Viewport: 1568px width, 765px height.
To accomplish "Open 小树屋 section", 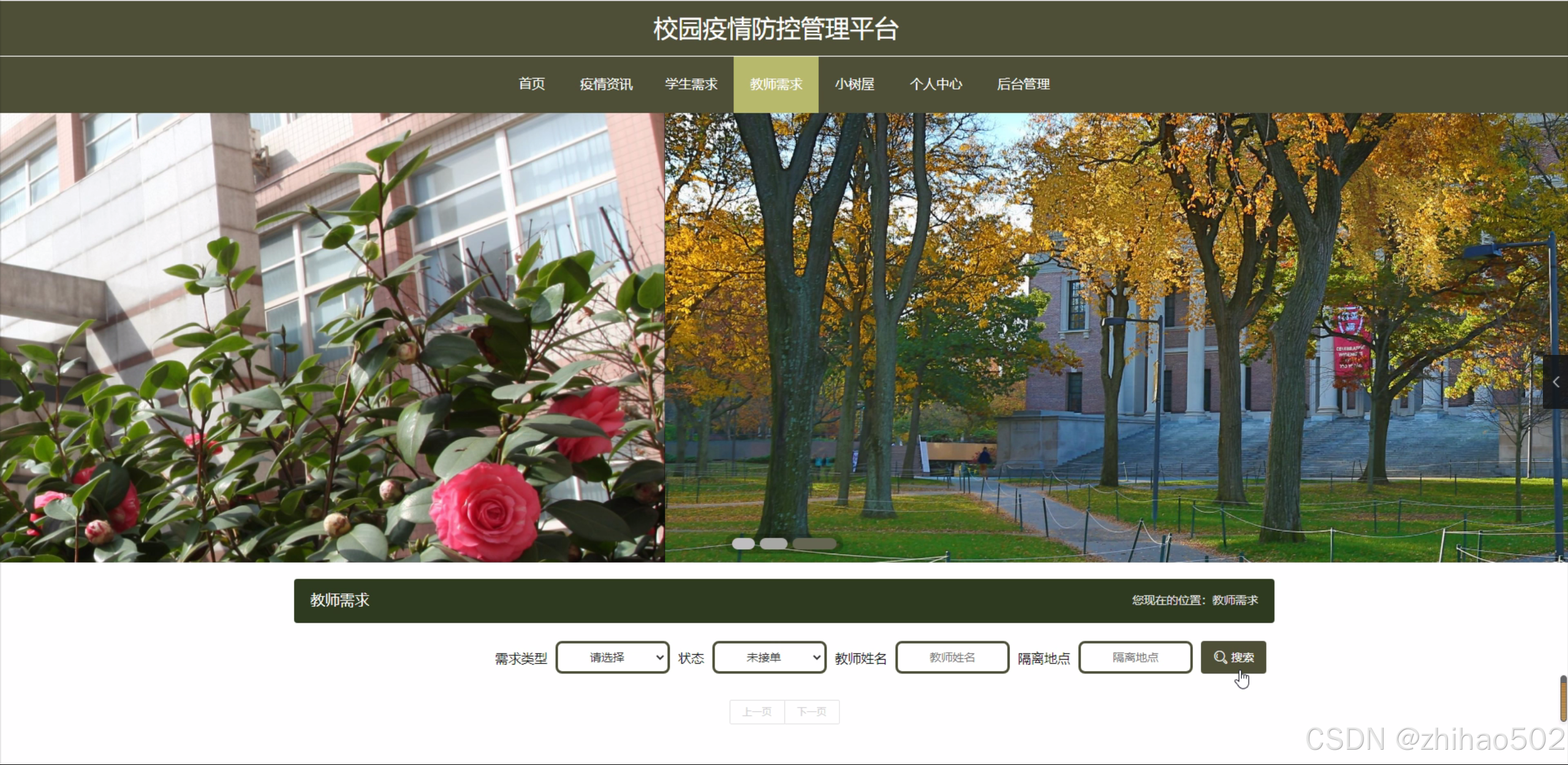I will coord(854,84).
